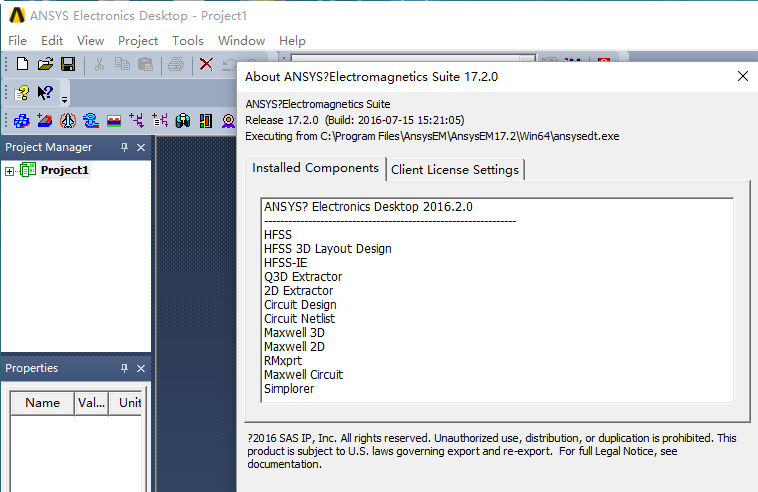Click 'Maxwell Circuit' in the components list
The image size is (758, 492).
(x=303, y=375)
